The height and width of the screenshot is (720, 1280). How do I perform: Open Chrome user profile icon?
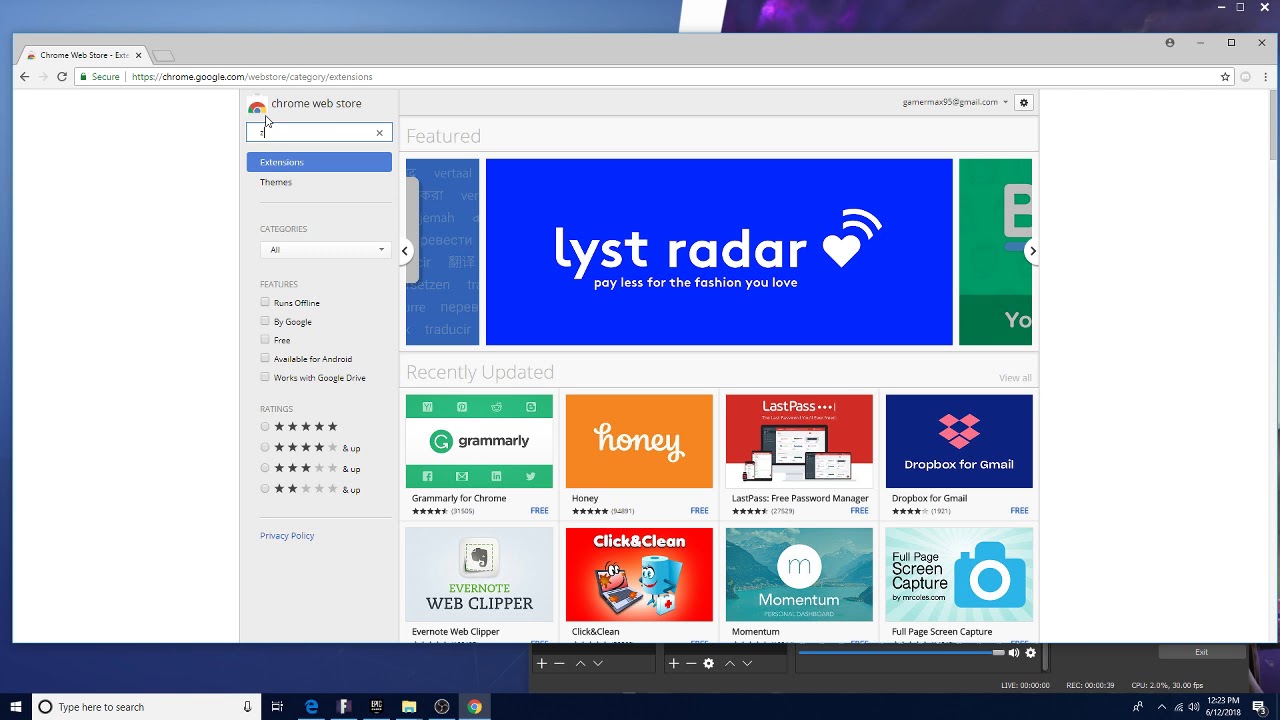point(1170,43)
